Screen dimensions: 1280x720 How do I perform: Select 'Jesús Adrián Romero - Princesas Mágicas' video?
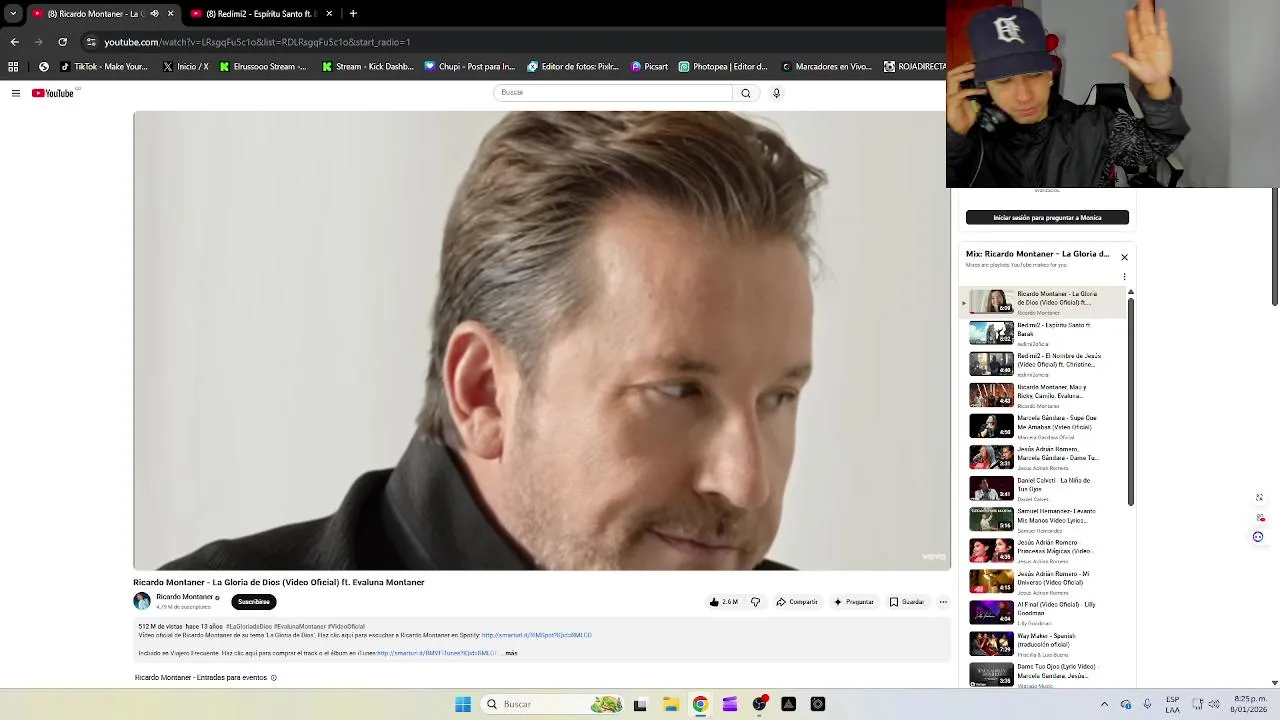coord(1043,550)
